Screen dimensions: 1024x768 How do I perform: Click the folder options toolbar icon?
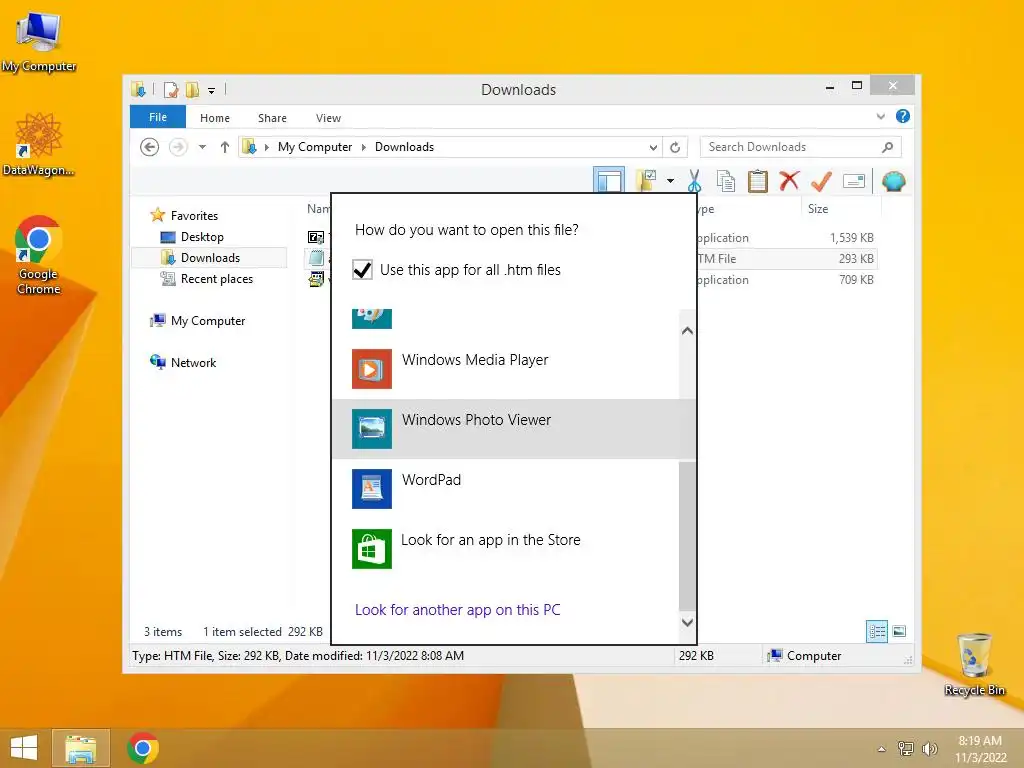pyautogui.click(x=646, y=180)
